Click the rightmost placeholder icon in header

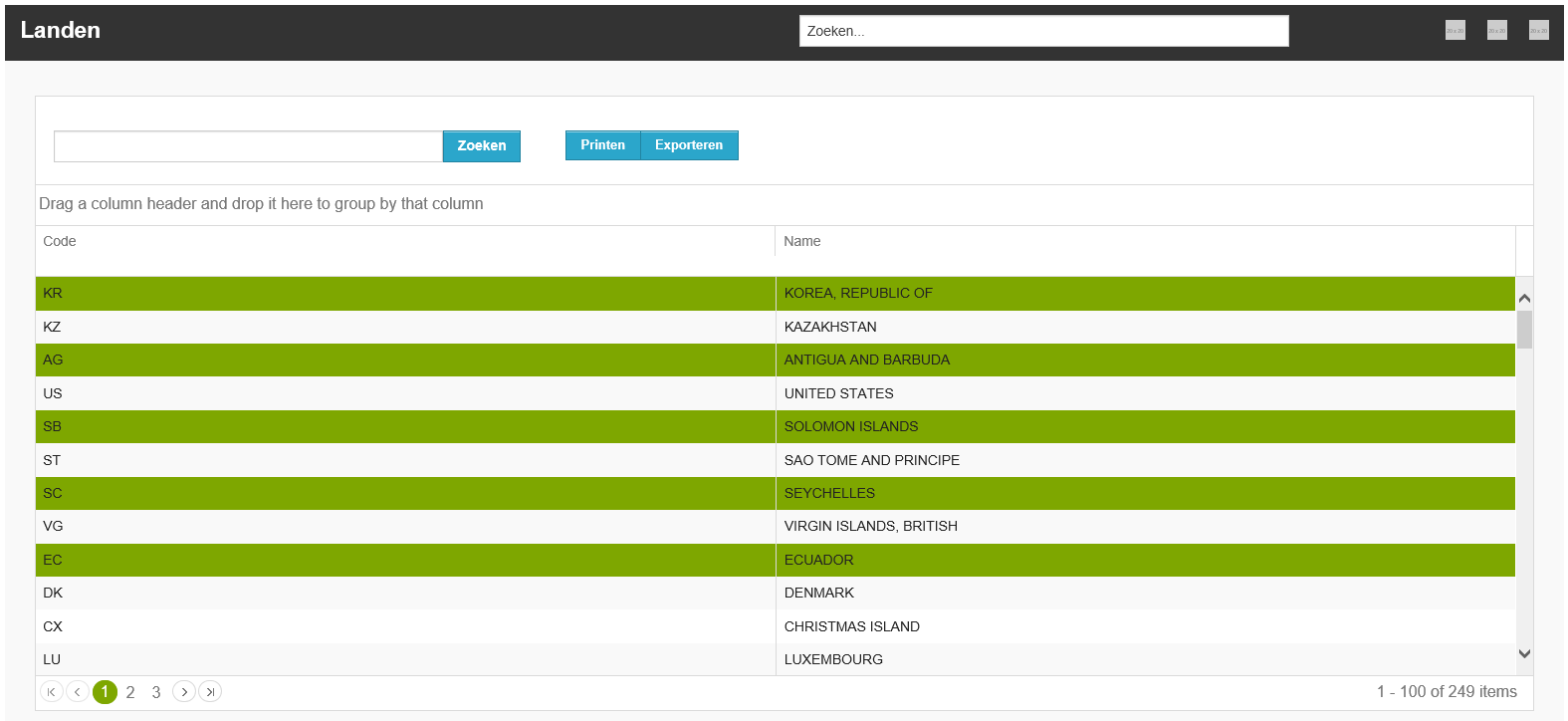pyautogui.click(x=1539, y=30)
